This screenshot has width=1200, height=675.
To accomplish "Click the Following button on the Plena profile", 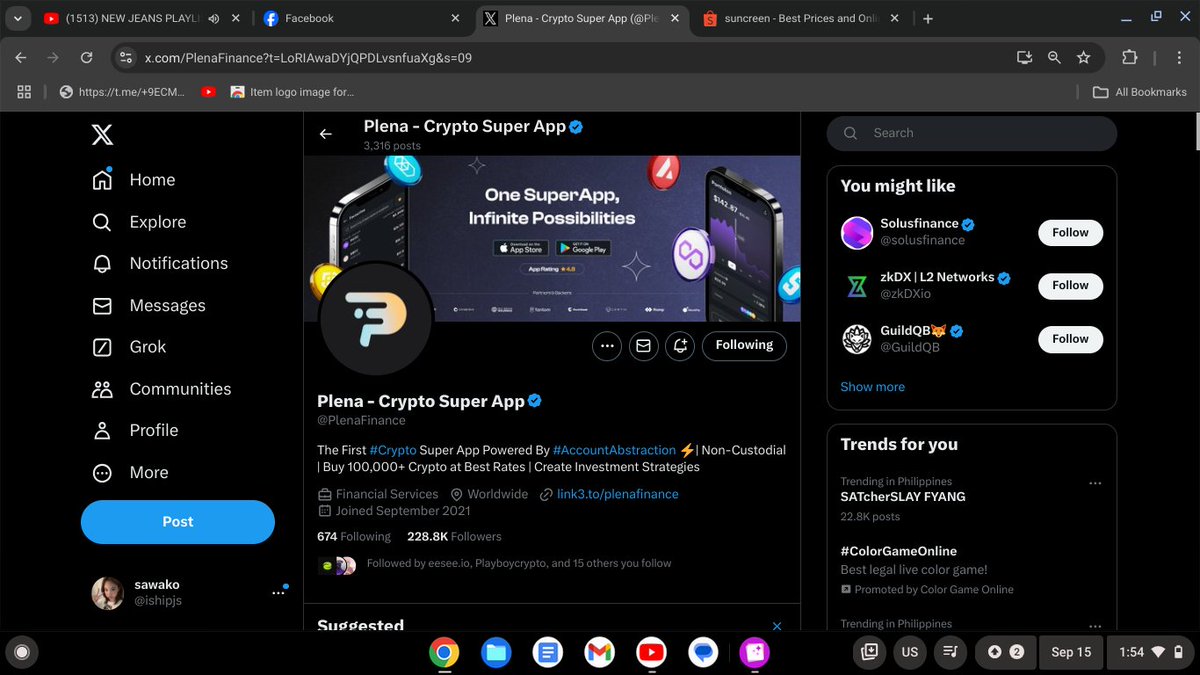I will coord(744,345).
